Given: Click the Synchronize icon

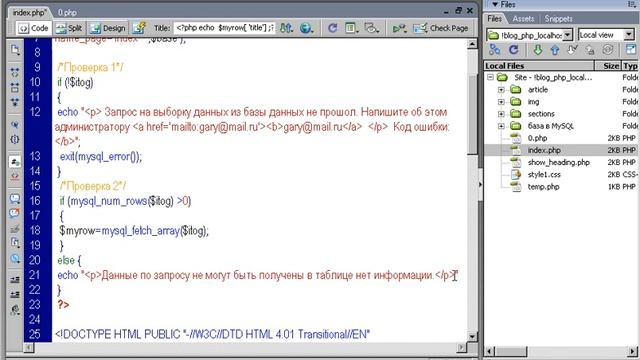Looking at the screenshot, I should tap(608, 50).
